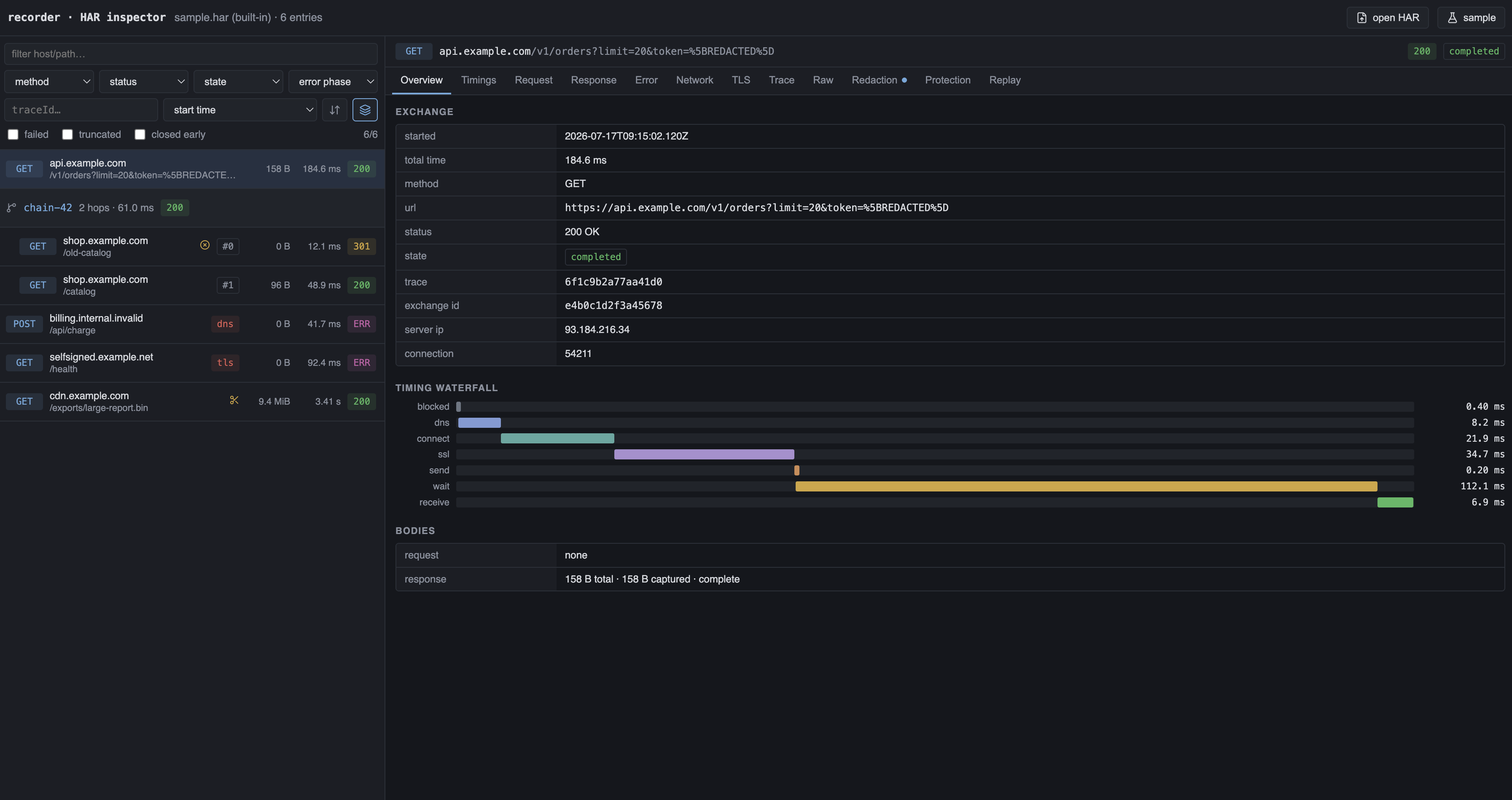Click the dns error badge on billing row
The width and height of the screenshot is (1512, 800).
click(x=225, y=324)
